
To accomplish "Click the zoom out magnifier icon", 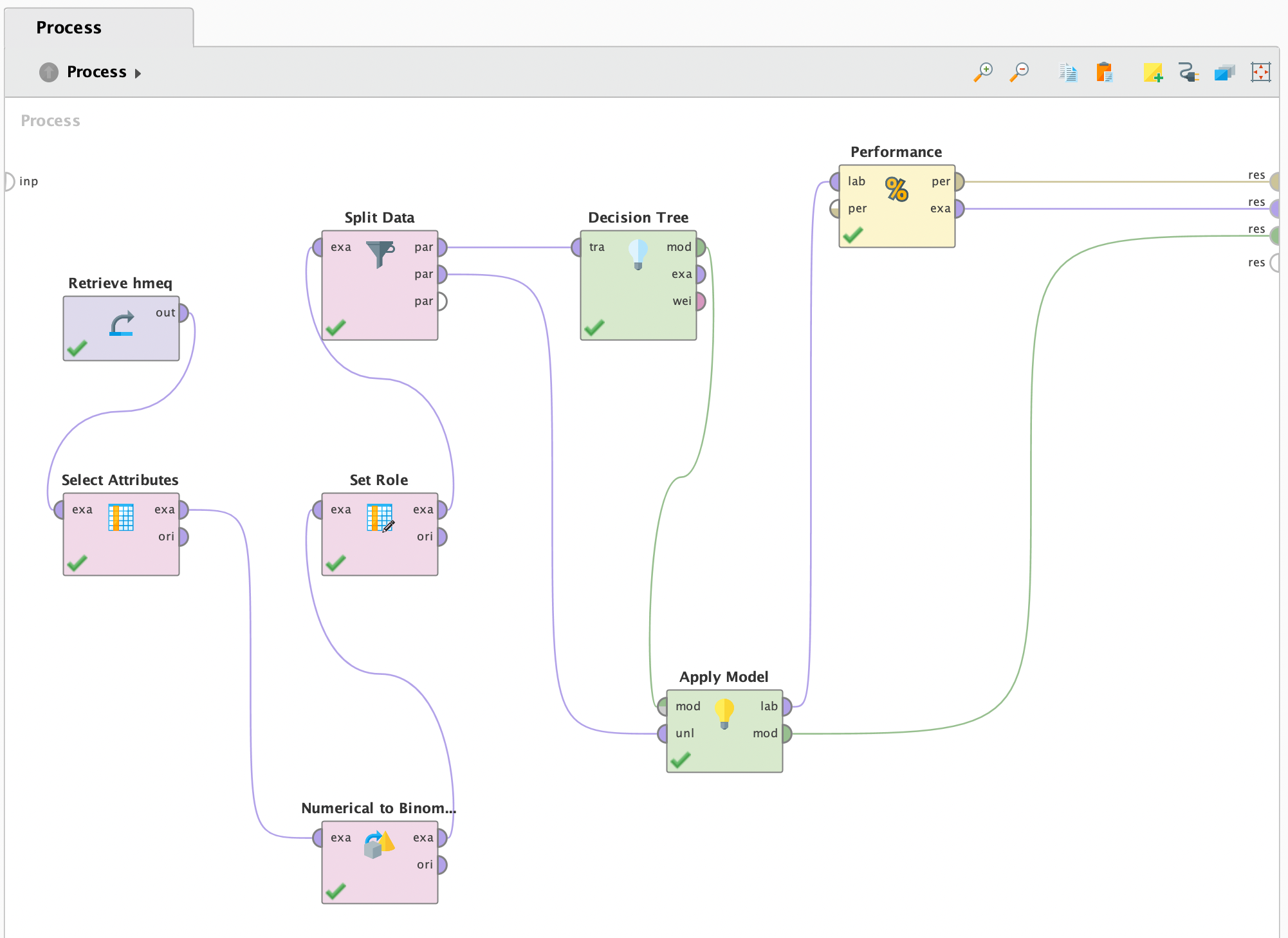I will (1019, 72).
